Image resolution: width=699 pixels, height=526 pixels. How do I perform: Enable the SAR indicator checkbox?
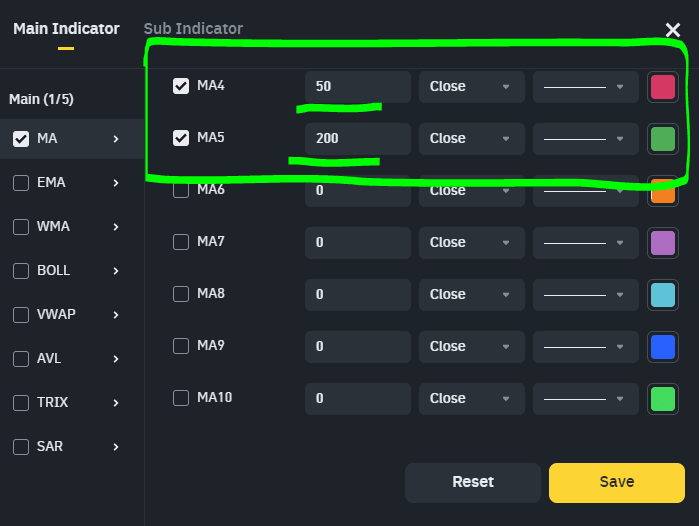[21, 447]
